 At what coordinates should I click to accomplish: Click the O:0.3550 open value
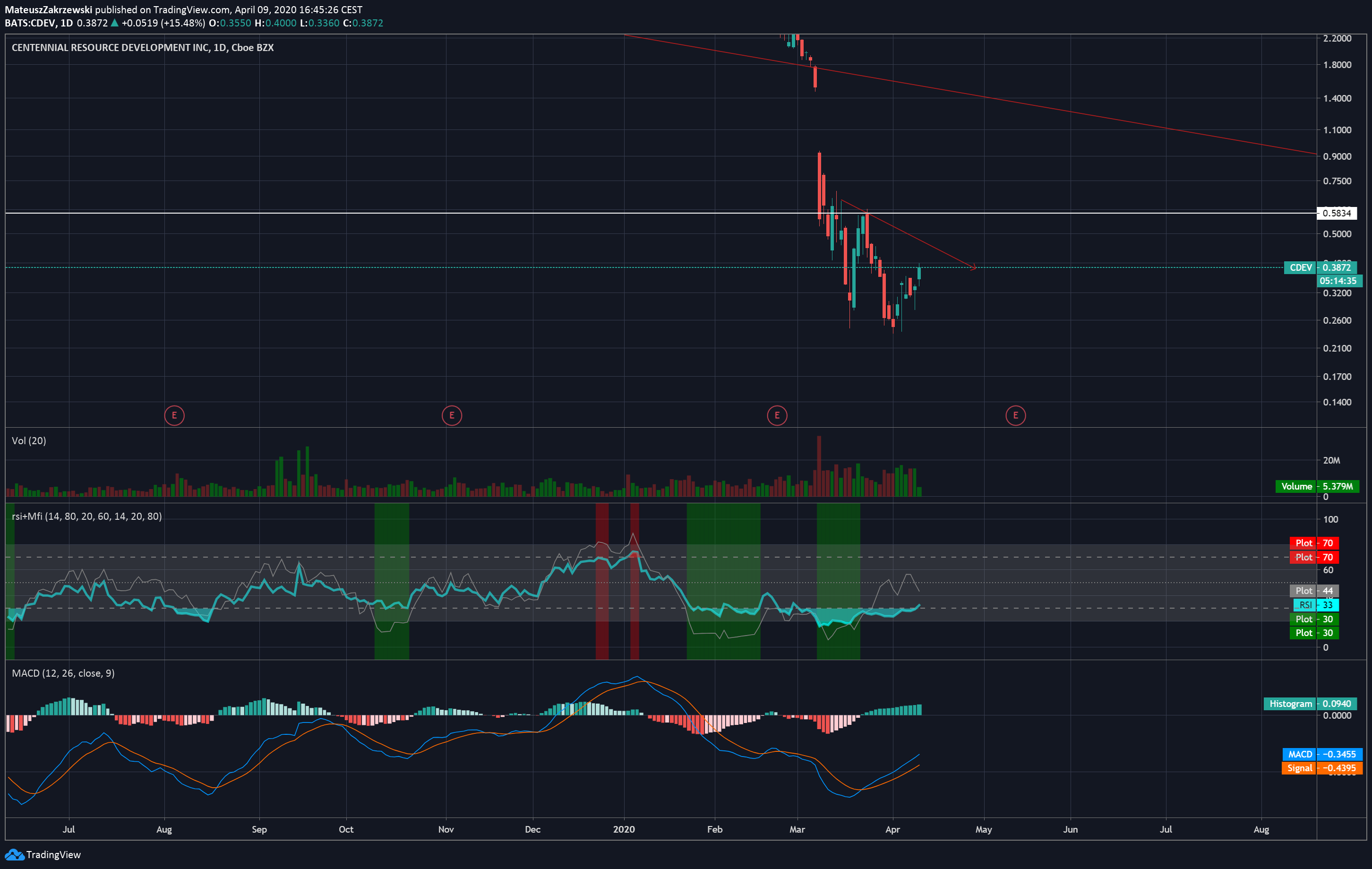pos(230,23)
